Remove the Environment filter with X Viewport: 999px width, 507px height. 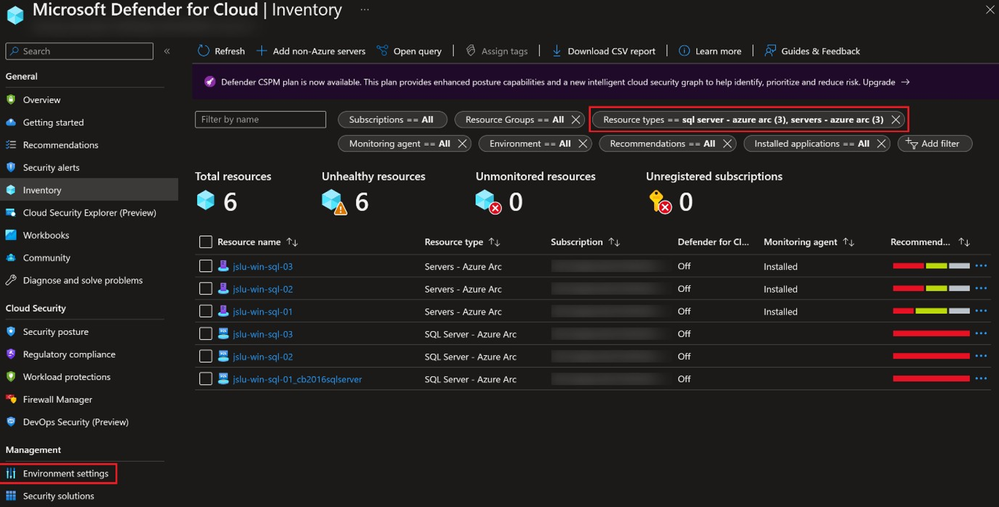pyautogui.click(x=583, y=144)
